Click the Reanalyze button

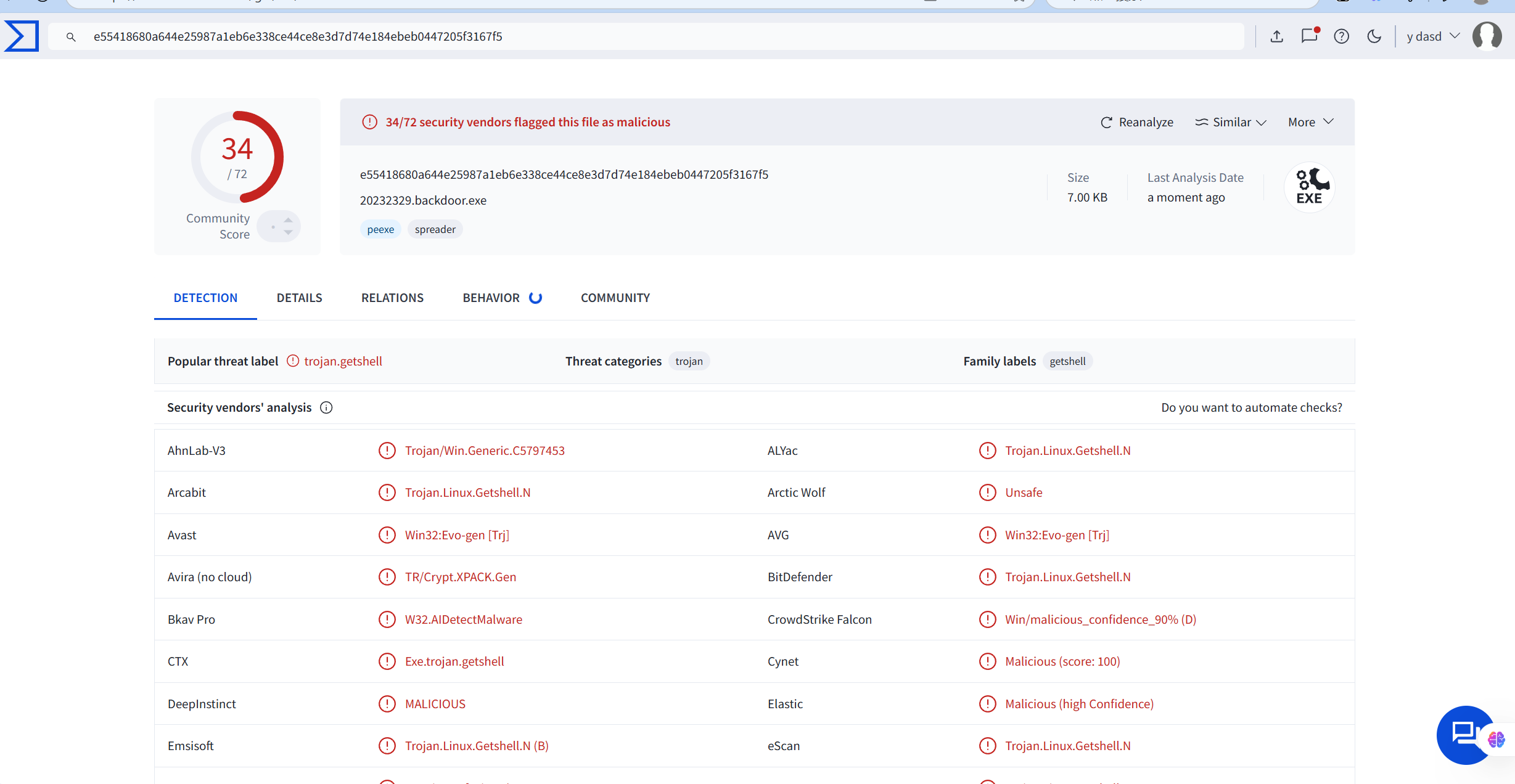click(1137, 122)
